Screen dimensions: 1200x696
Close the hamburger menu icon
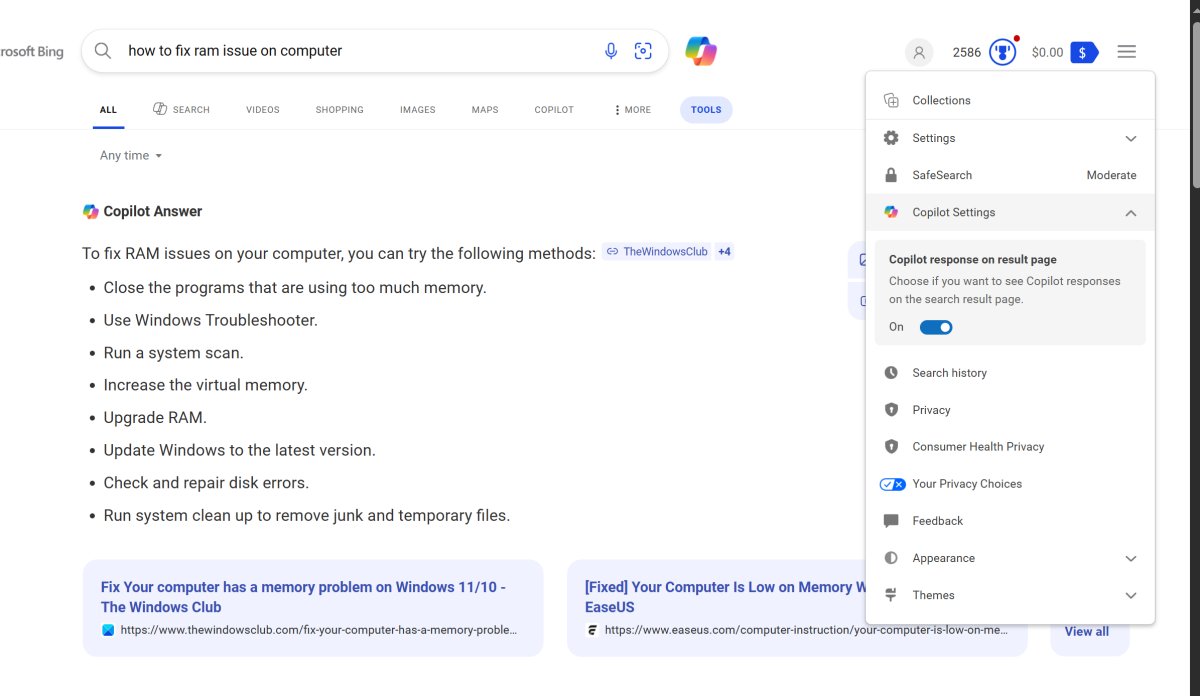[1126, 52]
